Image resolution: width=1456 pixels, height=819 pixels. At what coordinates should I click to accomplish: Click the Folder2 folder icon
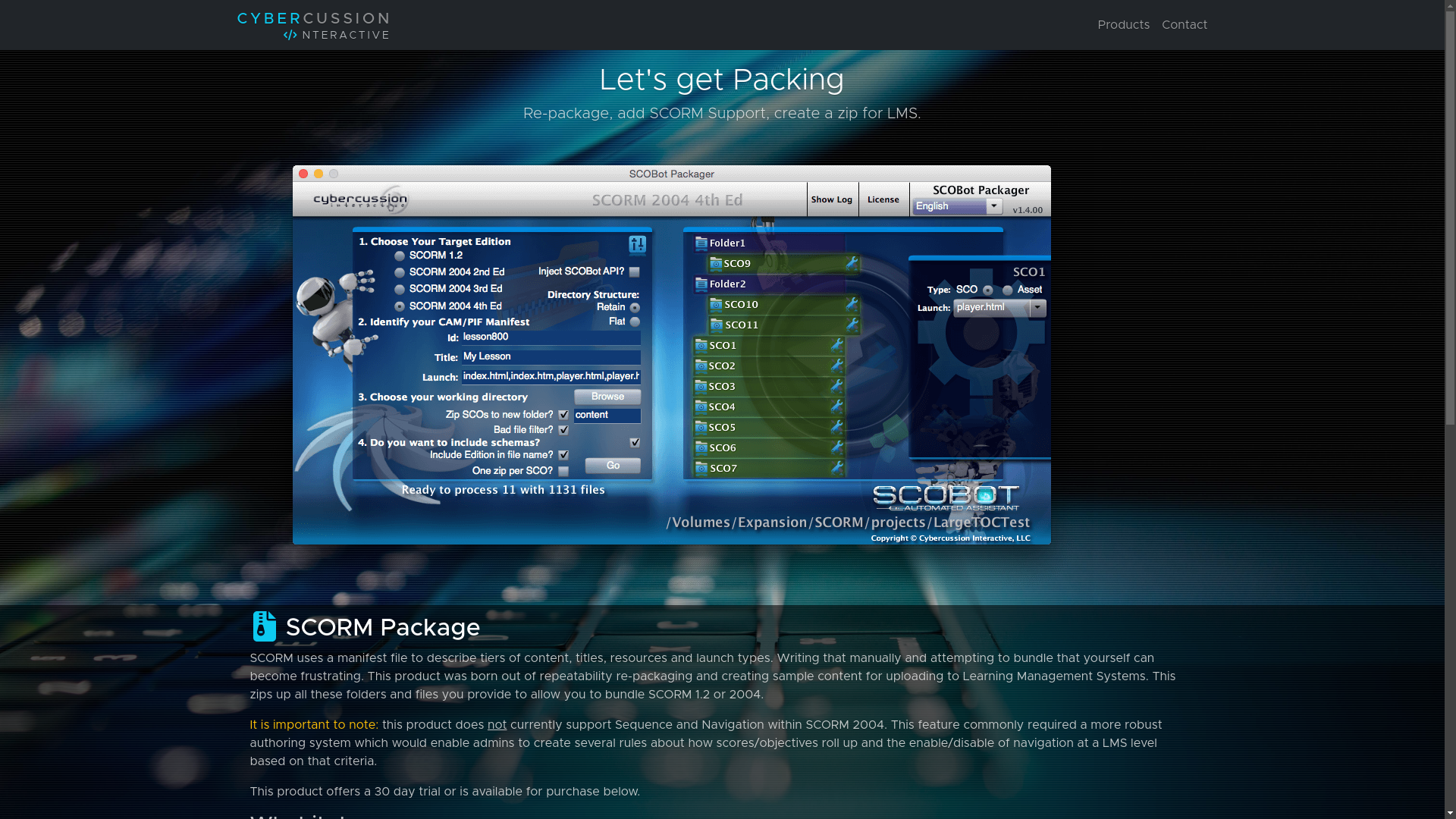[x=701, y=284]
